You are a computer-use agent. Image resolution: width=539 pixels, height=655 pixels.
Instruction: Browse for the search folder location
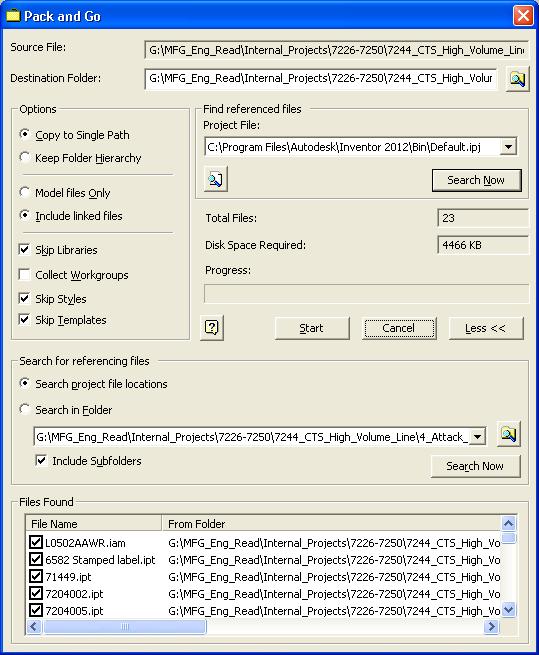coord(508,434)
